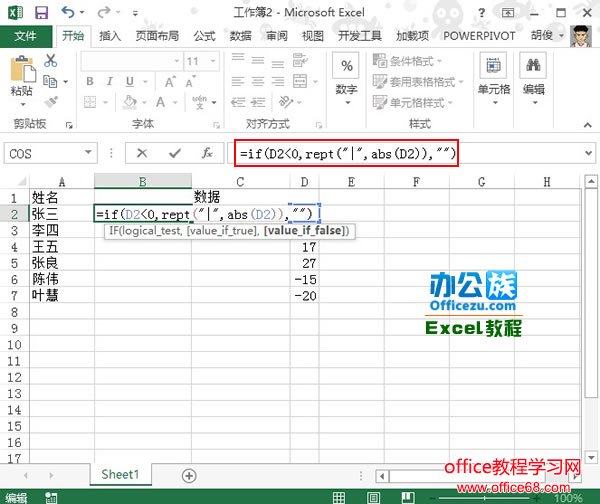Select the Sheet1 worksheet tab

point(120,475)
